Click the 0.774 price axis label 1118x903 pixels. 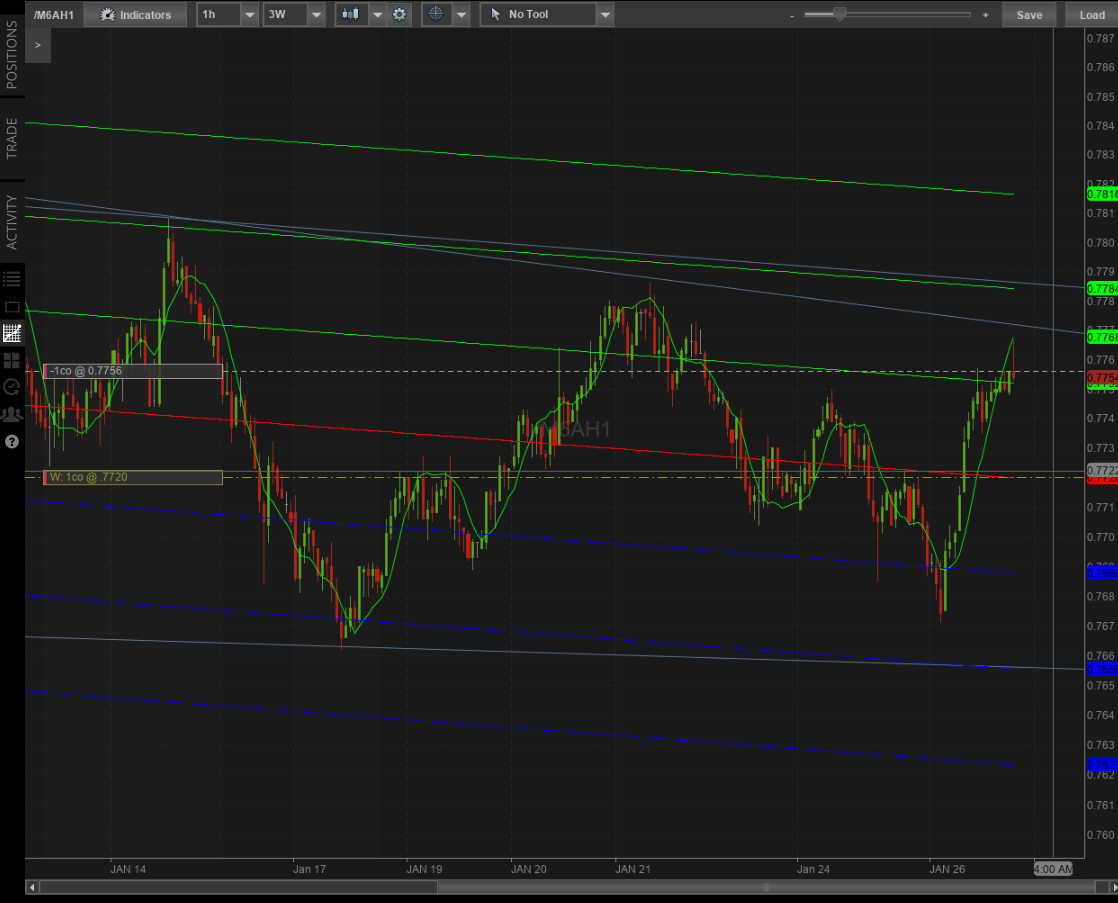1101,418
